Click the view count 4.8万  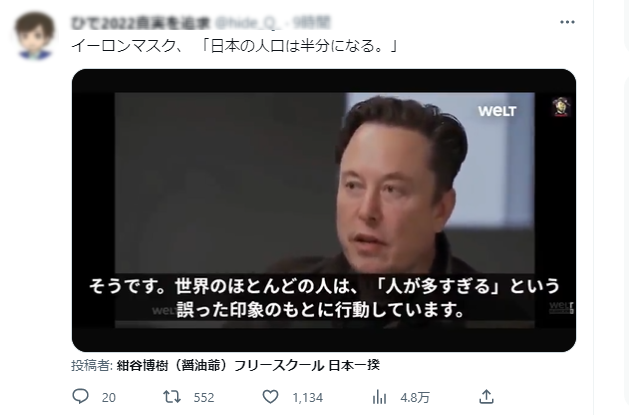(x=415, y=397)
